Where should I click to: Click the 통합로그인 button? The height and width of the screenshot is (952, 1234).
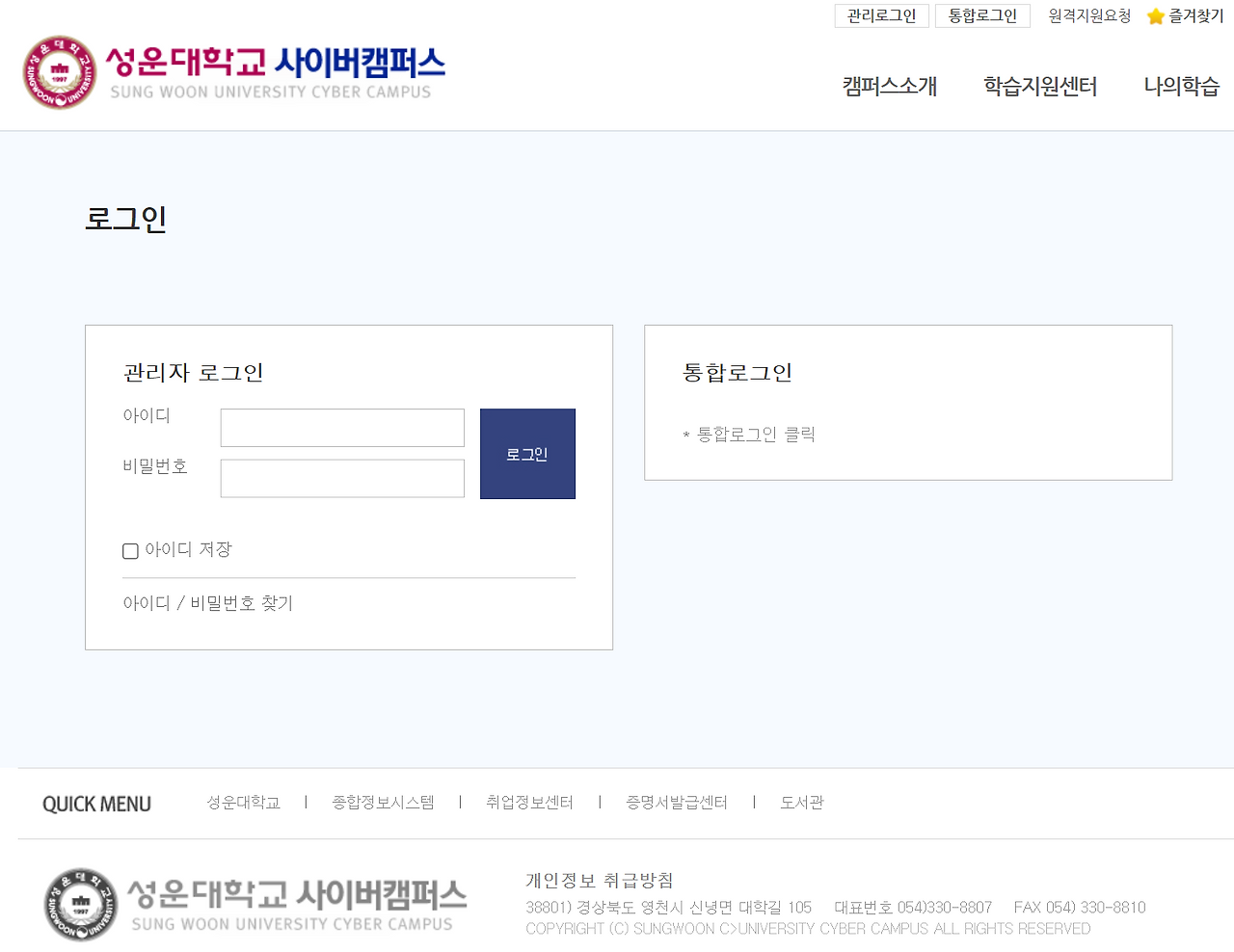982,15
